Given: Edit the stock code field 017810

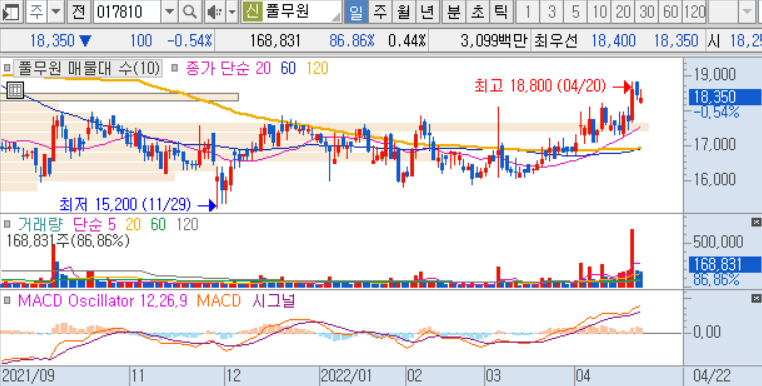Looking at the screenshot, I should click(127, 12).
